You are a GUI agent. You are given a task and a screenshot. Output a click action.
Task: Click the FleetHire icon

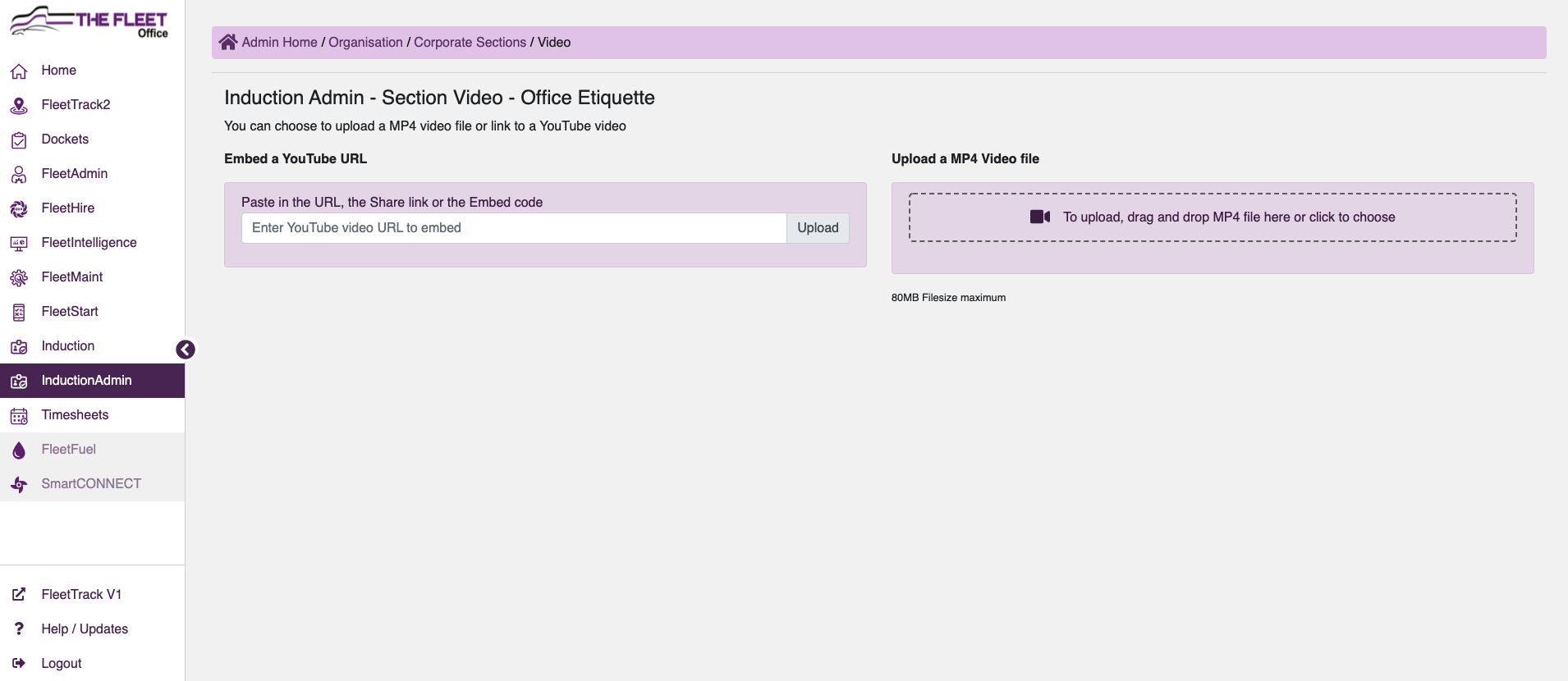(x=19, y=209)
